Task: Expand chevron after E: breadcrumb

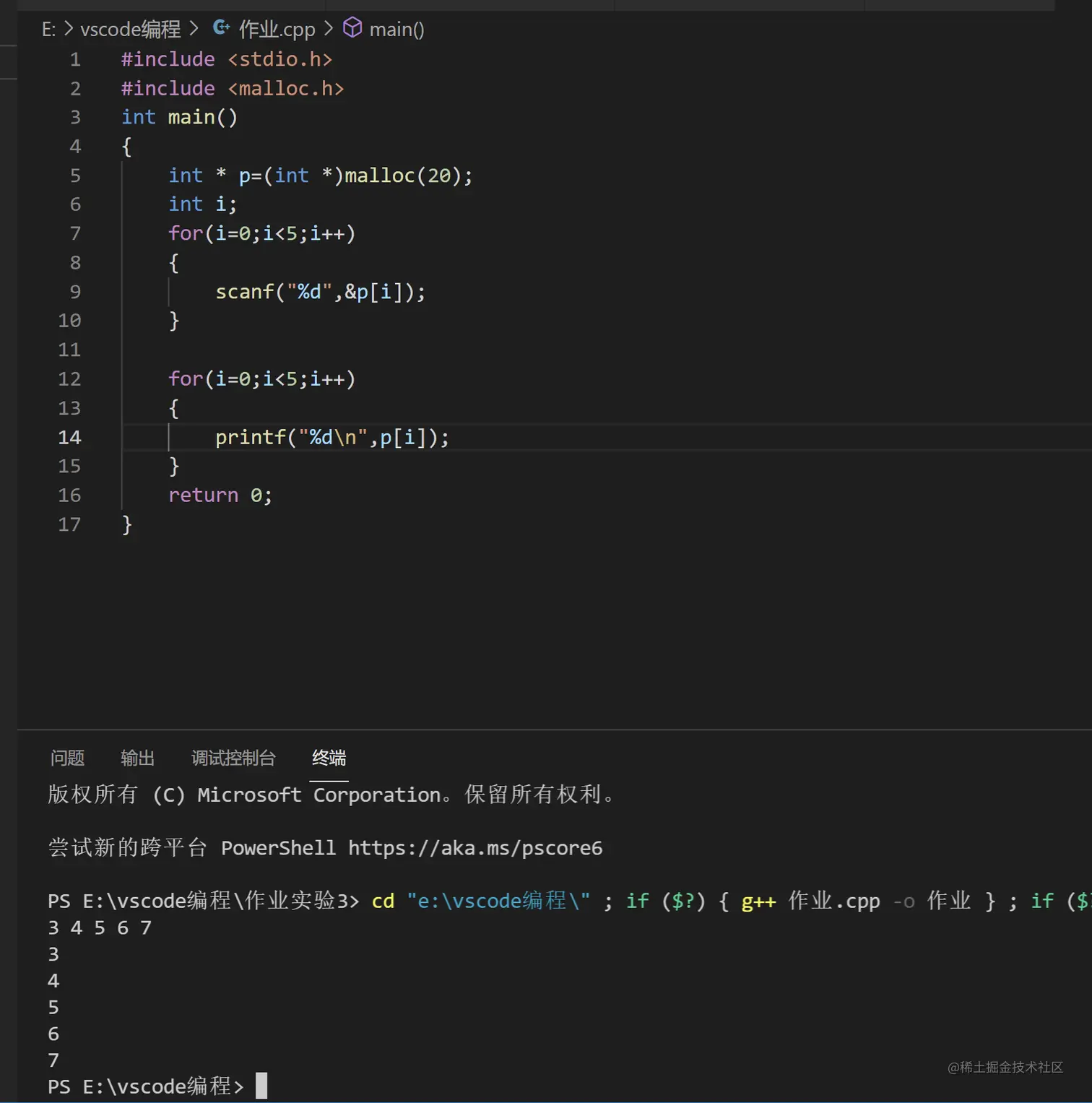Action: pyautogui.click(x=69, y=29)
